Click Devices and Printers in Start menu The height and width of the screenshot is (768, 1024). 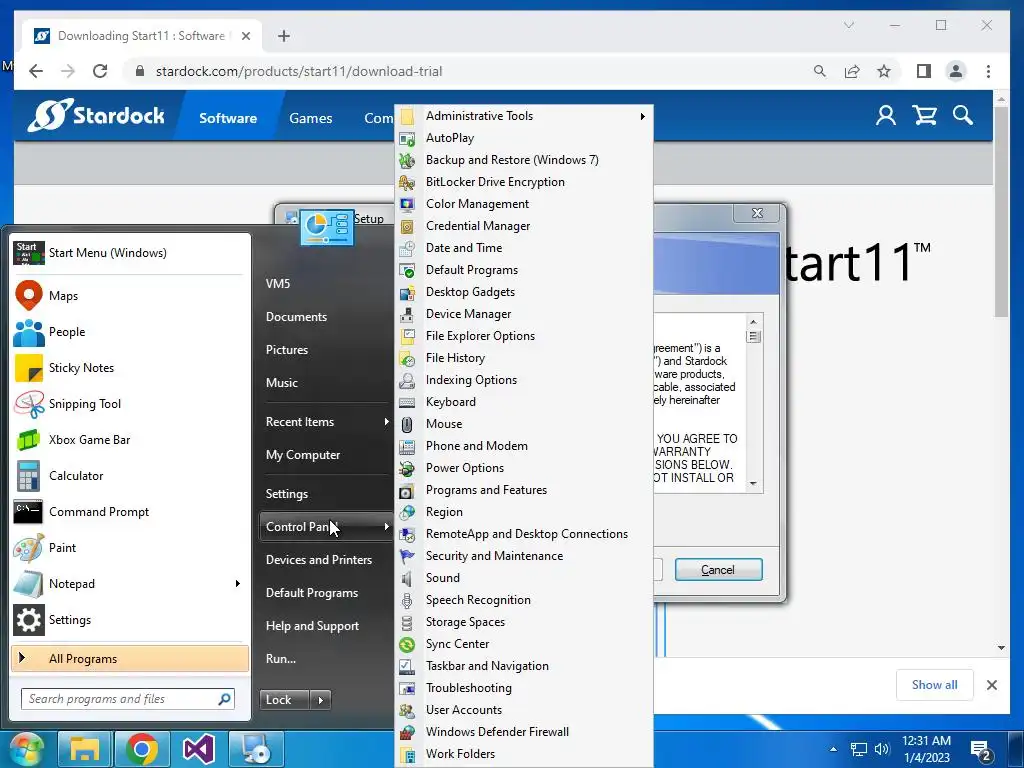pos(319,560)
